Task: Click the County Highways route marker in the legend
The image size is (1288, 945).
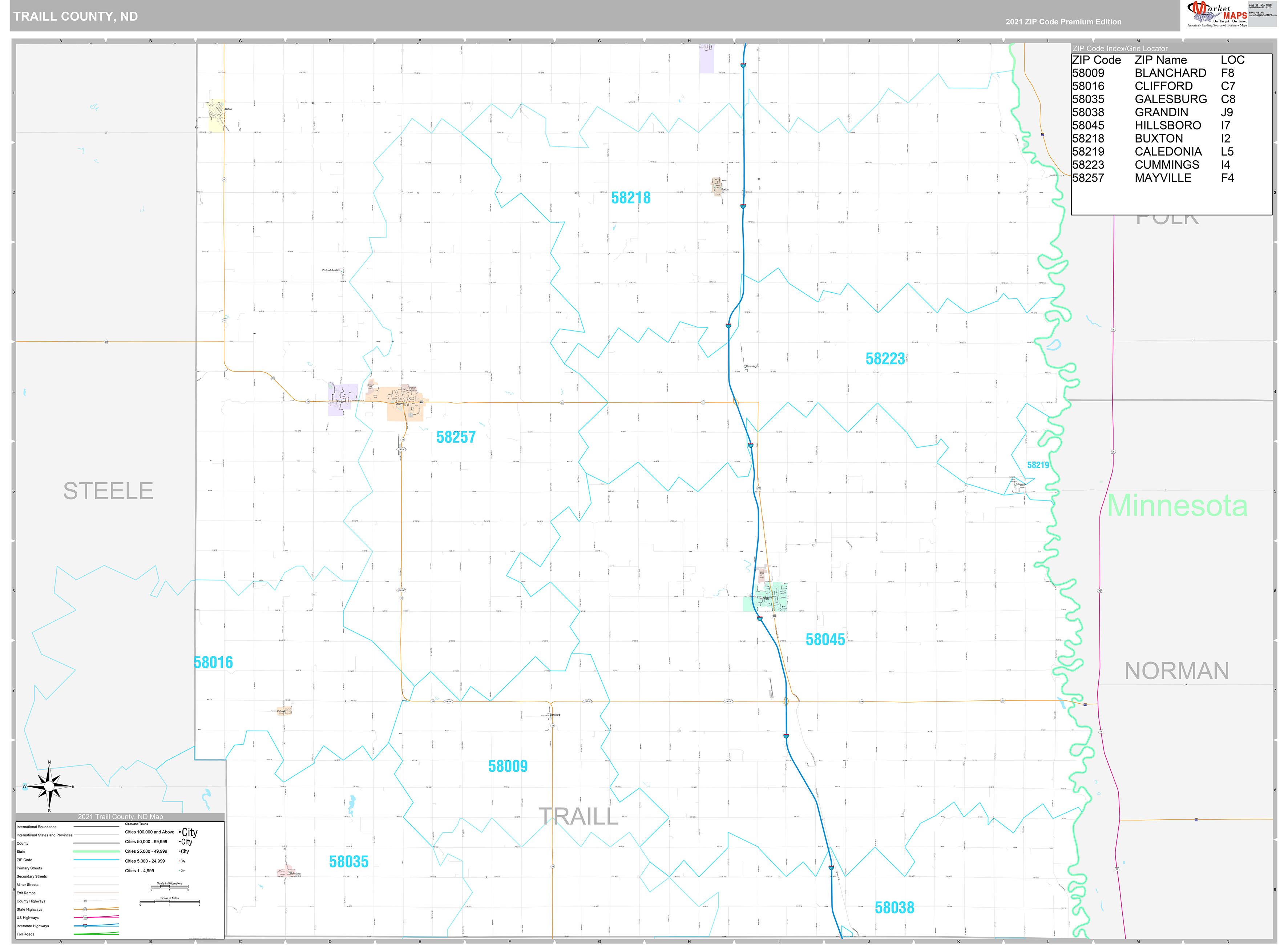Action: (x=86, y=901)
